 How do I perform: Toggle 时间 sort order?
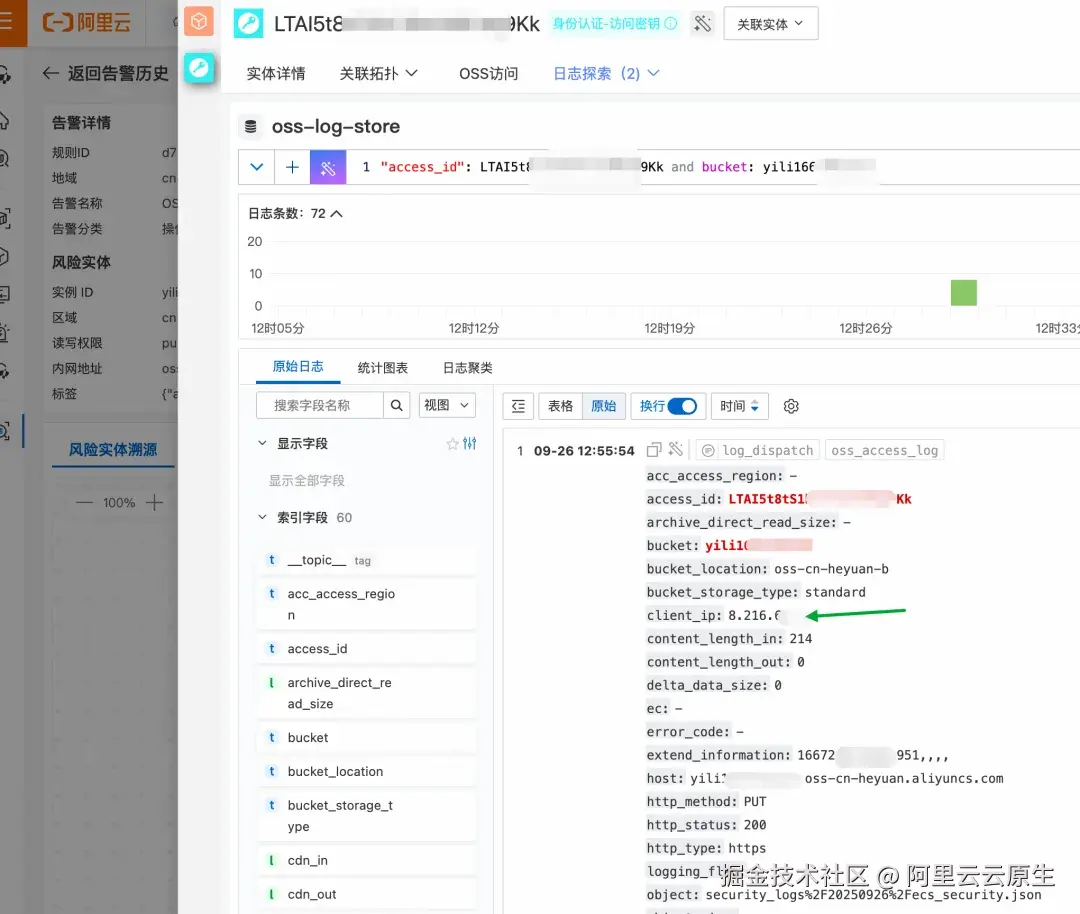739,406
